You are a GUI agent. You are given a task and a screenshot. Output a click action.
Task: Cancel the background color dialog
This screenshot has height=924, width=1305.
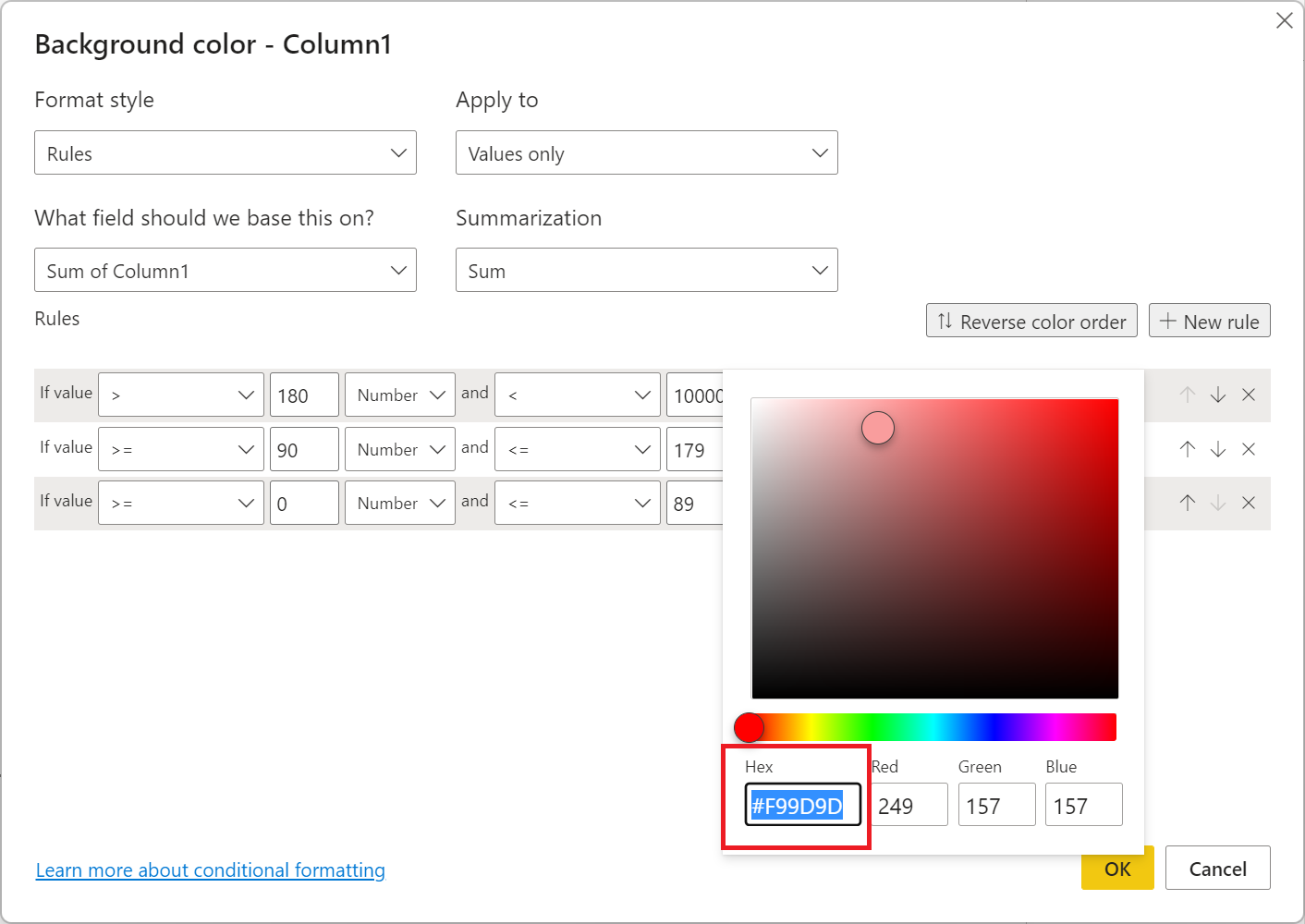point(1218,868)
